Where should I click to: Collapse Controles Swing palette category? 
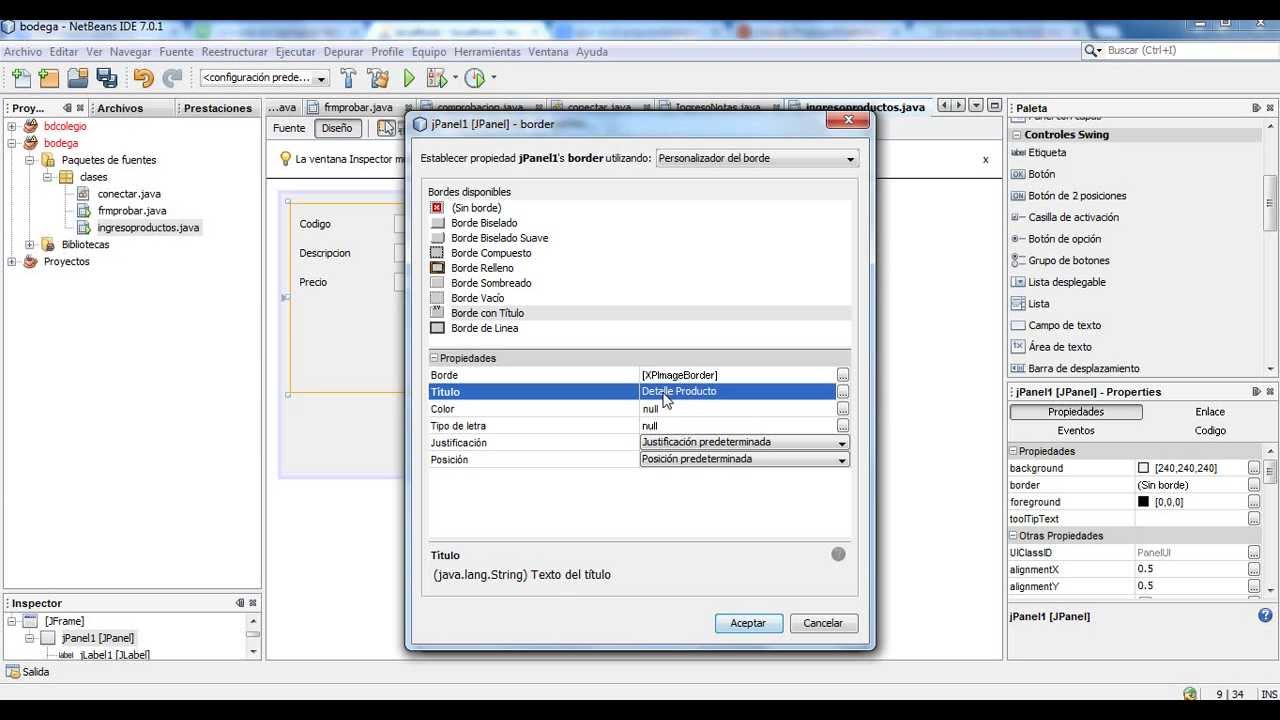tap(1017, 134)
